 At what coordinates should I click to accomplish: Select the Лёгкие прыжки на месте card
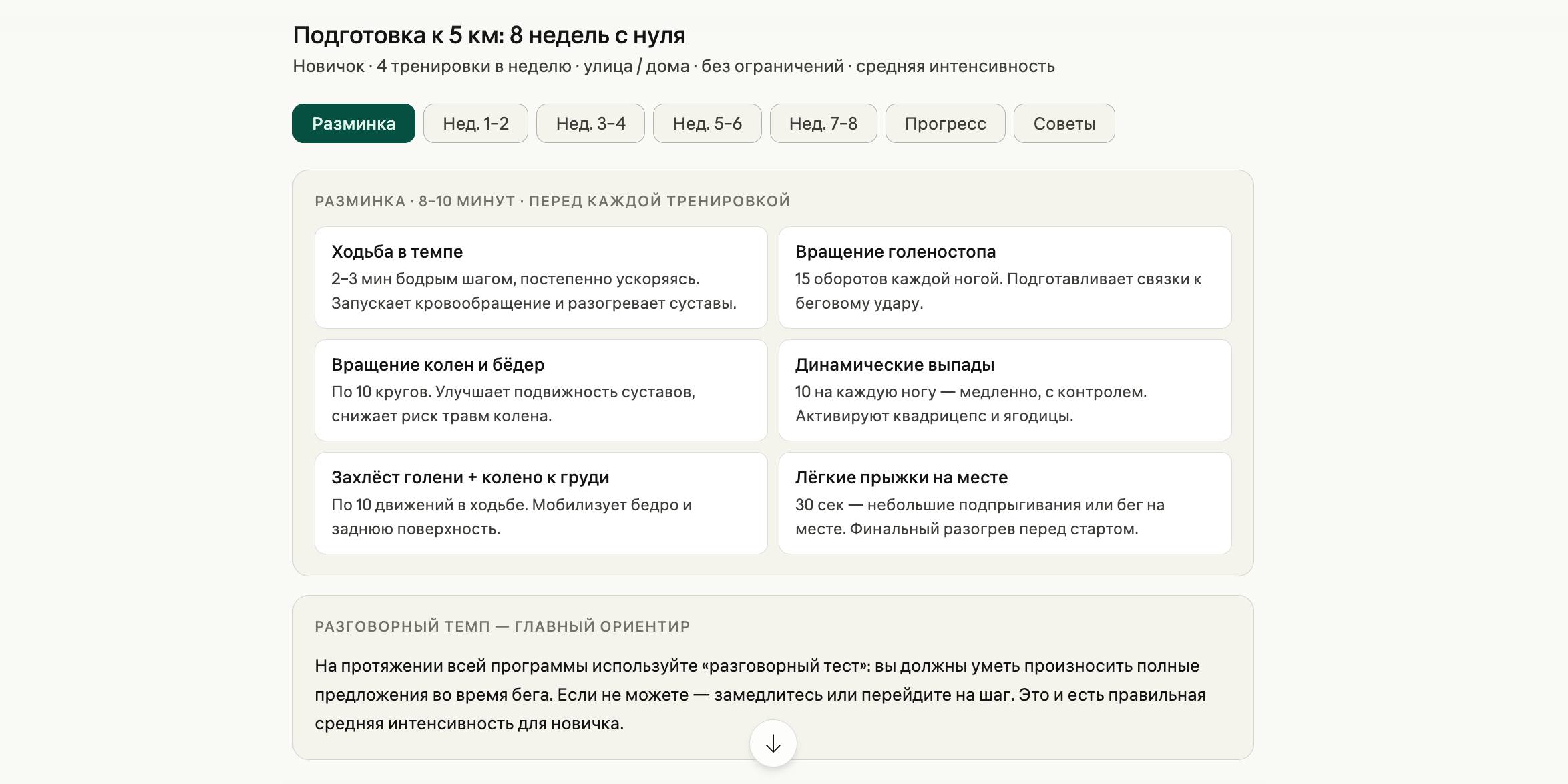point(1004,503)
